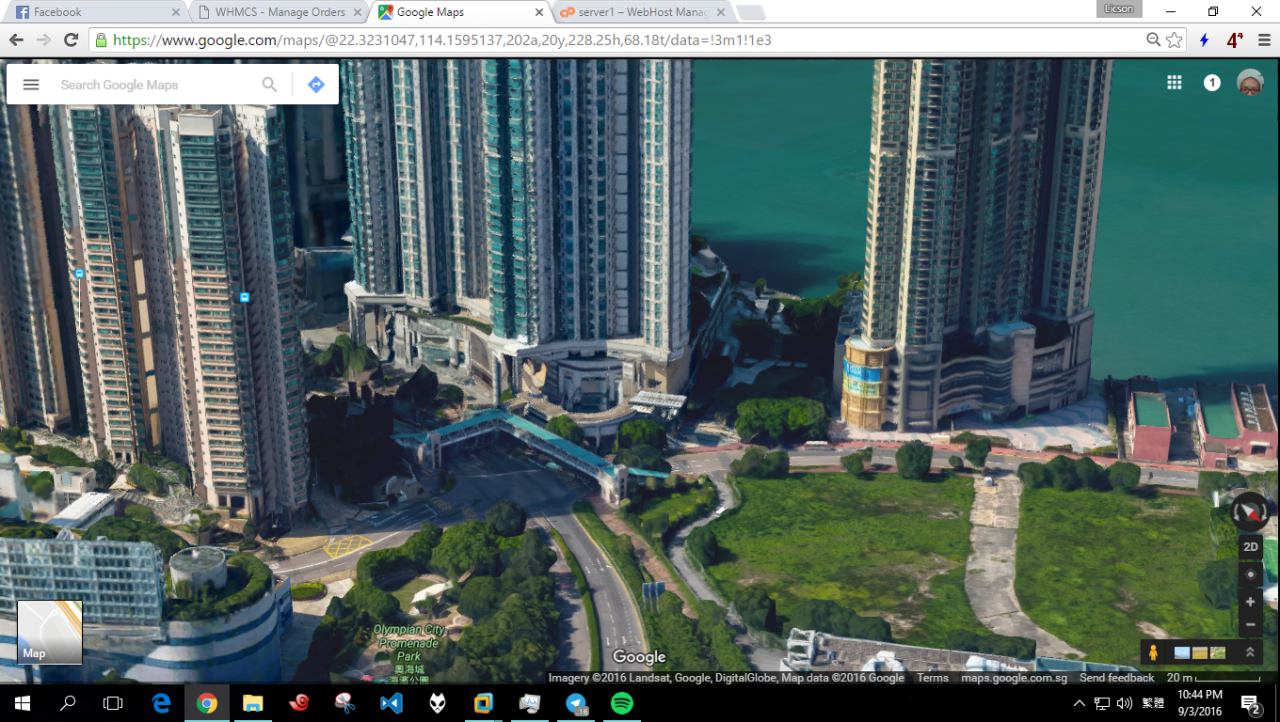The image size is (1280, 722).
Task: Open the Google Maps hamburger menu
Action: click(31, 85)
